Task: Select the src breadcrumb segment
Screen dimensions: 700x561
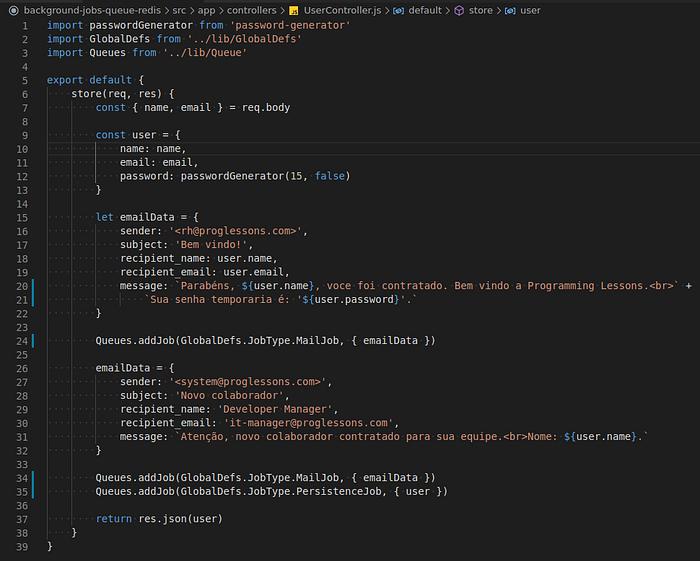Action: [x=179, y=10]
